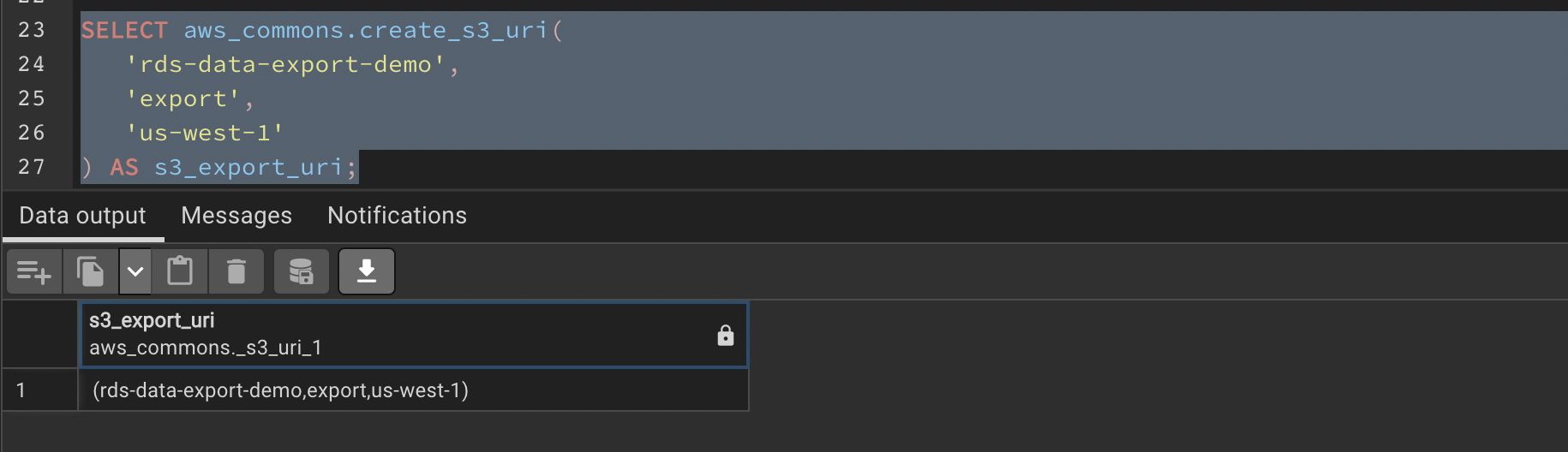The image size is (1568, 452).
Task: Click the result cell with rds-data-export-demo value
Action: pyautogui.click(x=280, y=390)
